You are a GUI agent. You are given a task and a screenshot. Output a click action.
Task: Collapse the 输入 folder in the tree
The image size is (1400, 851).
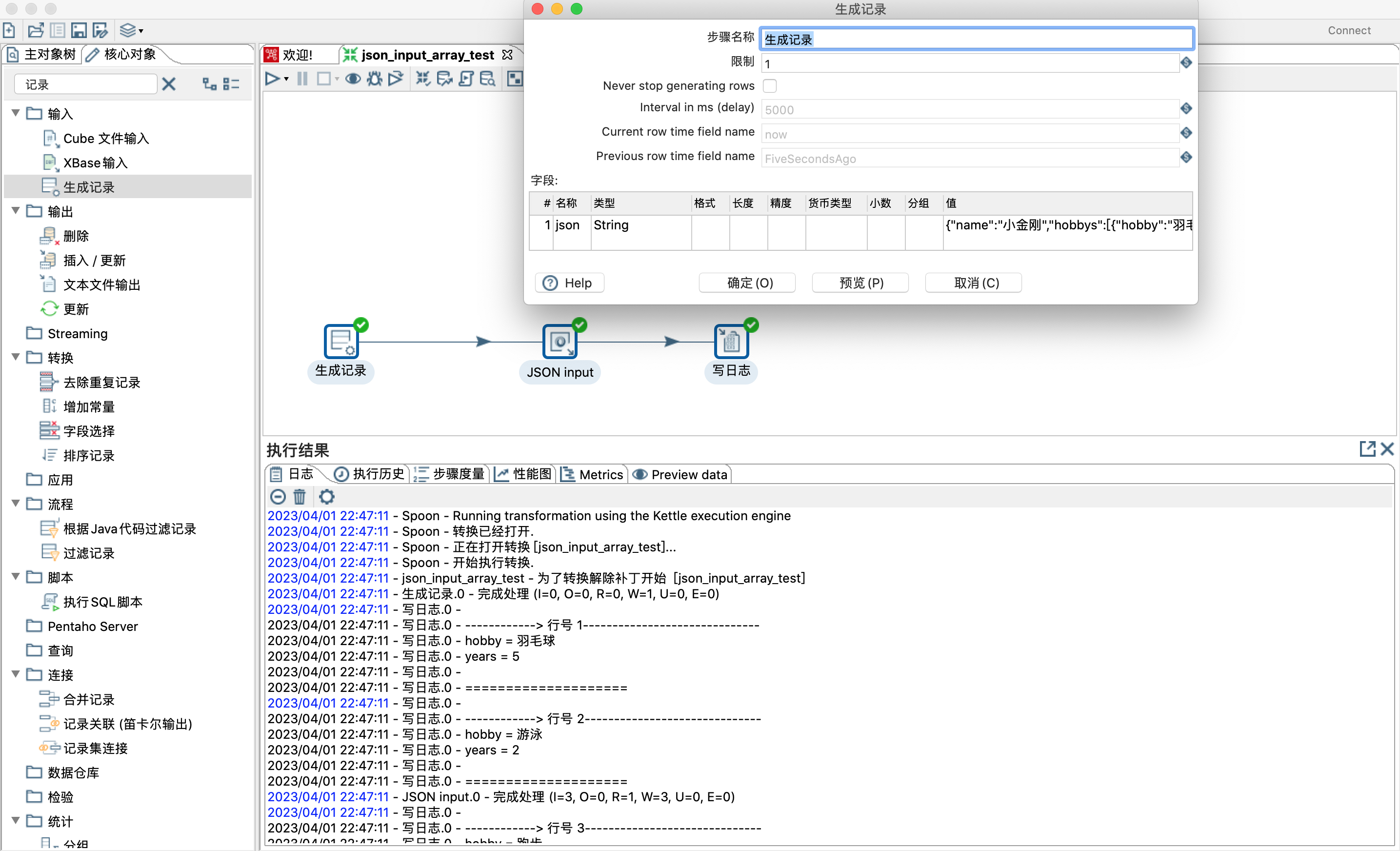pyautogui.click(x=15, y=113)
